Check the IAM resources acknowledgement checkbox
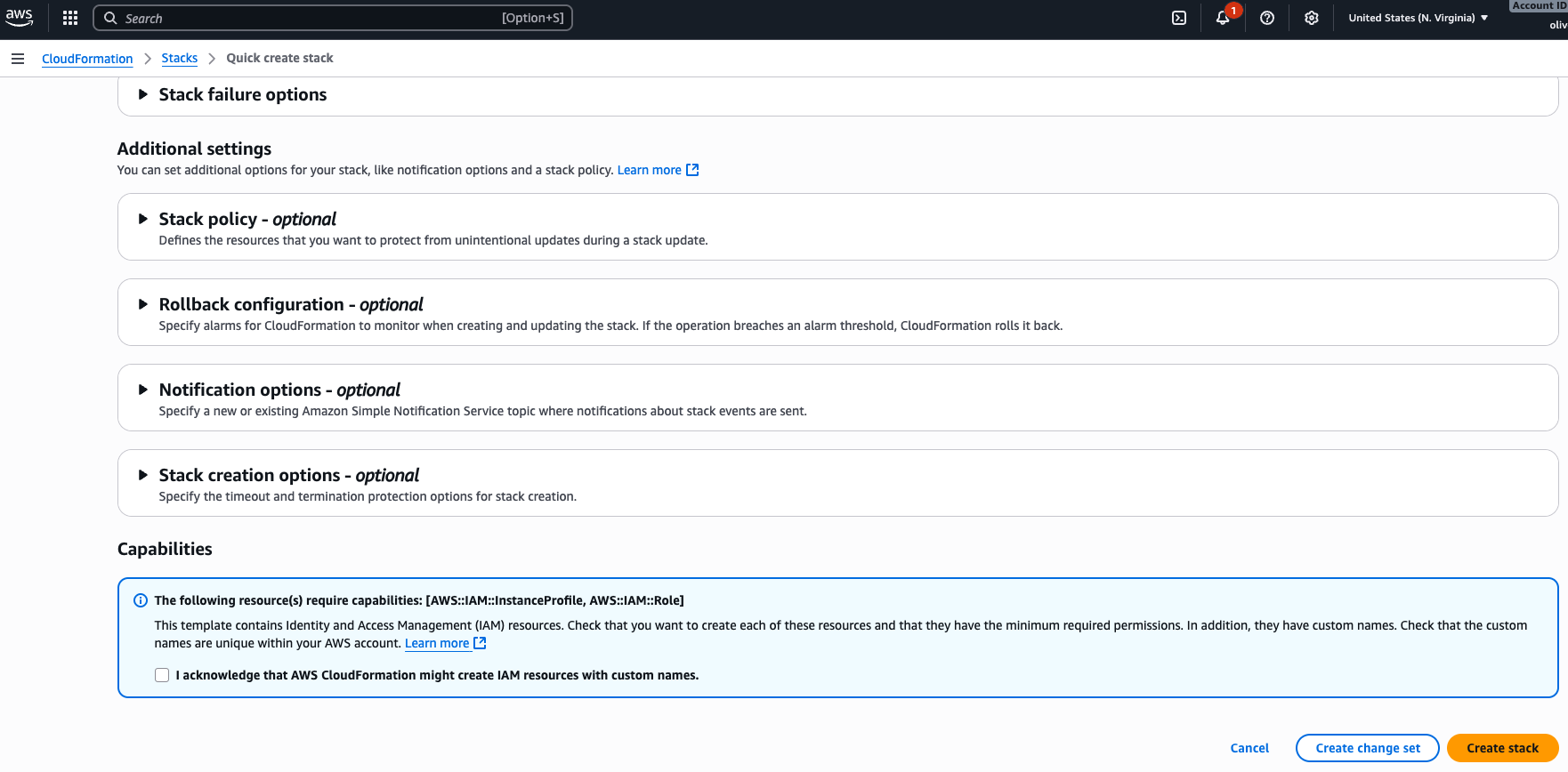1568x772 pixels. [x=162, y=675]
